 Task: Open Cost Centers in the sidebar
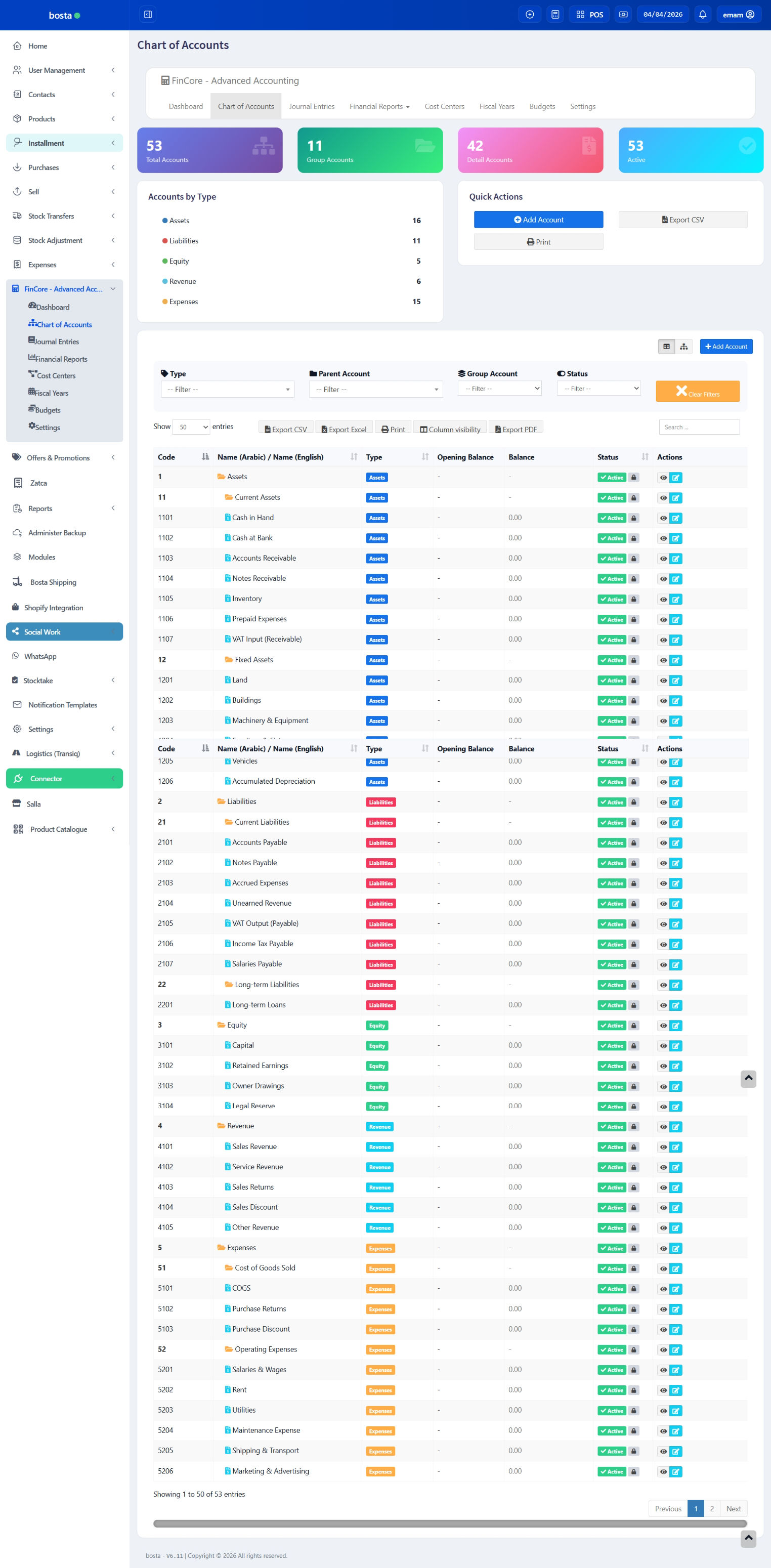(x=55, y=375)
